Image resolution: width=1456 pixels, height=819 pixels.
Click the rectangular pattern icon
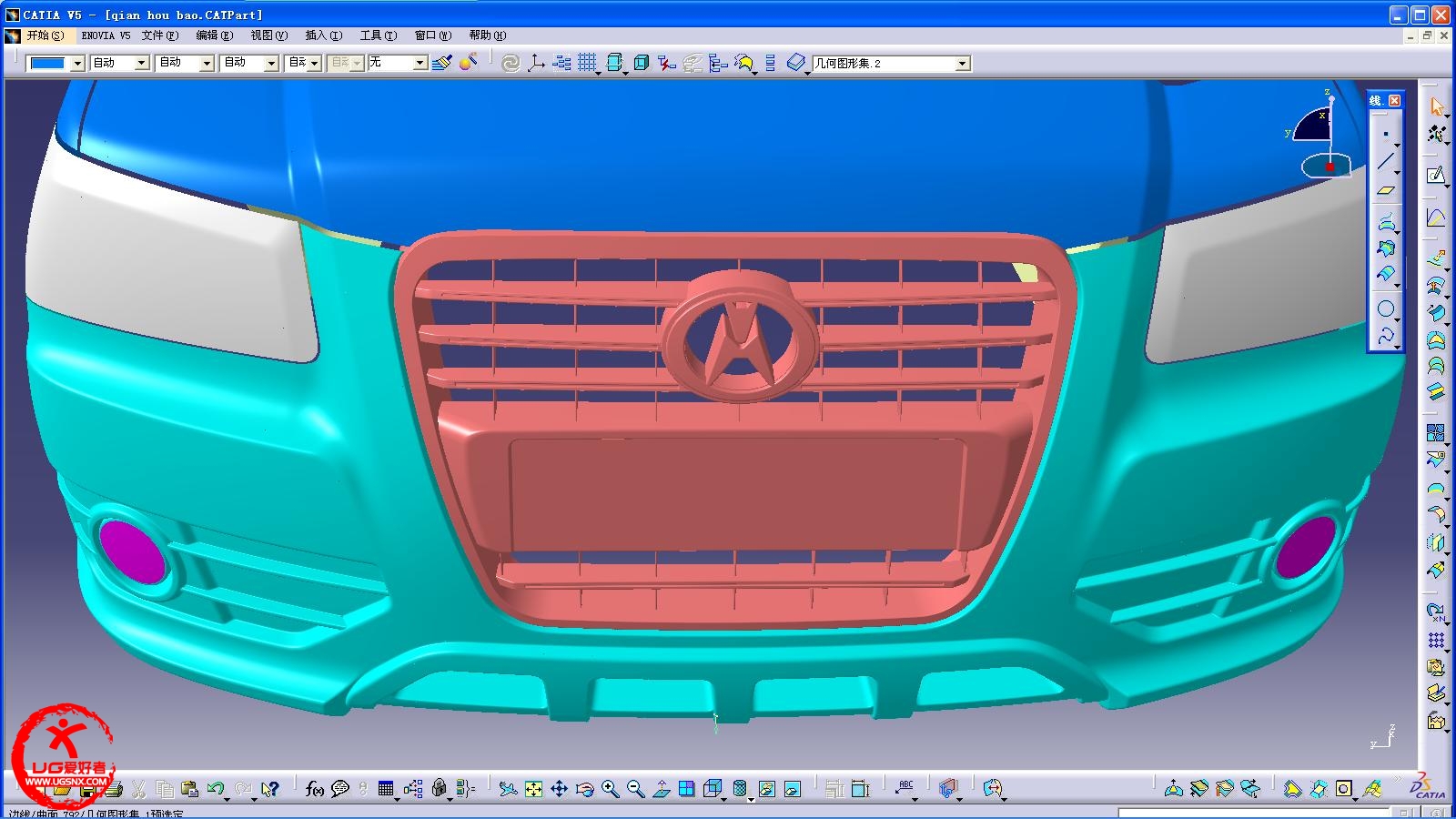1436,641
